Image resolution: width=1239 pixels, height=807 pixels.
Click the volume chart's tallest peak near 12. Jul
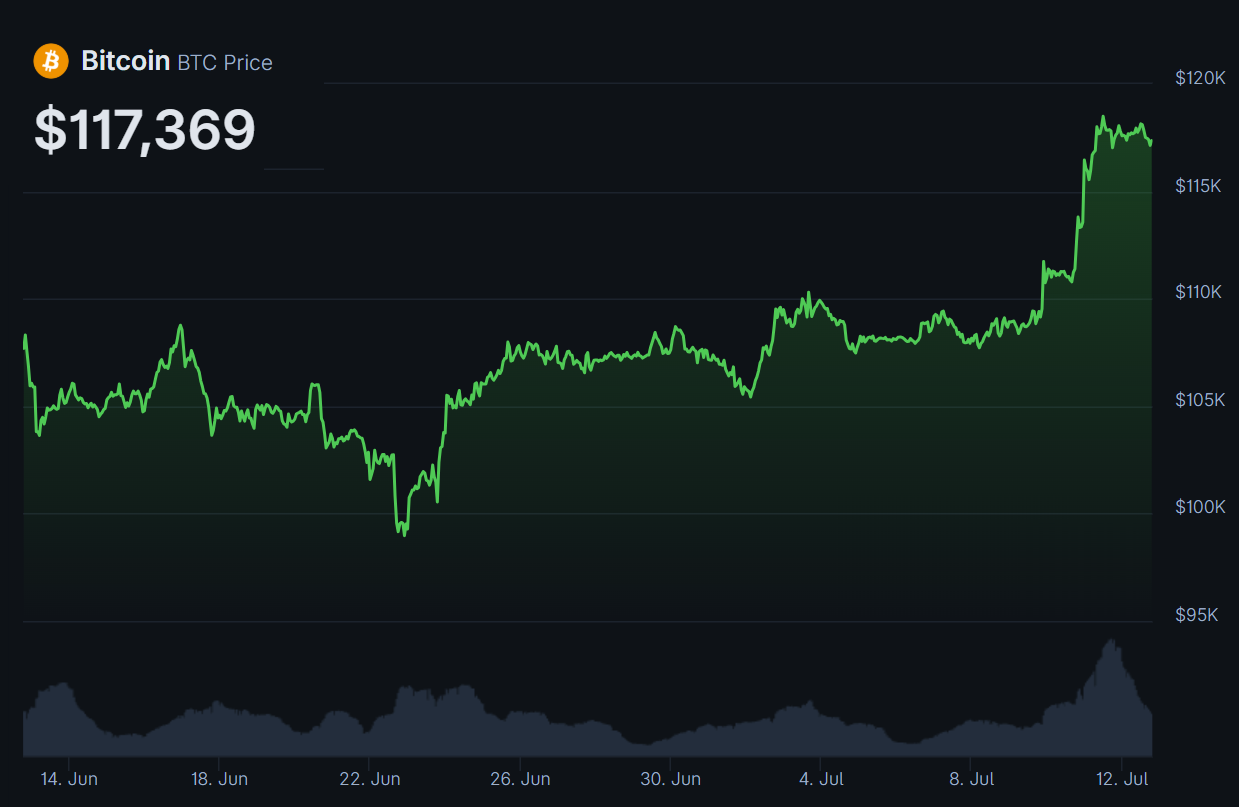pyautogui.click(x=1111, y=640)
